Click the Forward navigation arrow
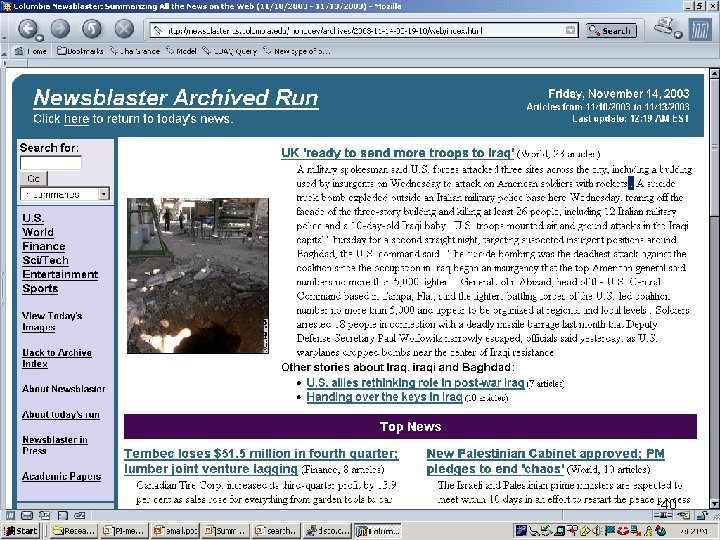Screen dimensions: 720x540 61,29
